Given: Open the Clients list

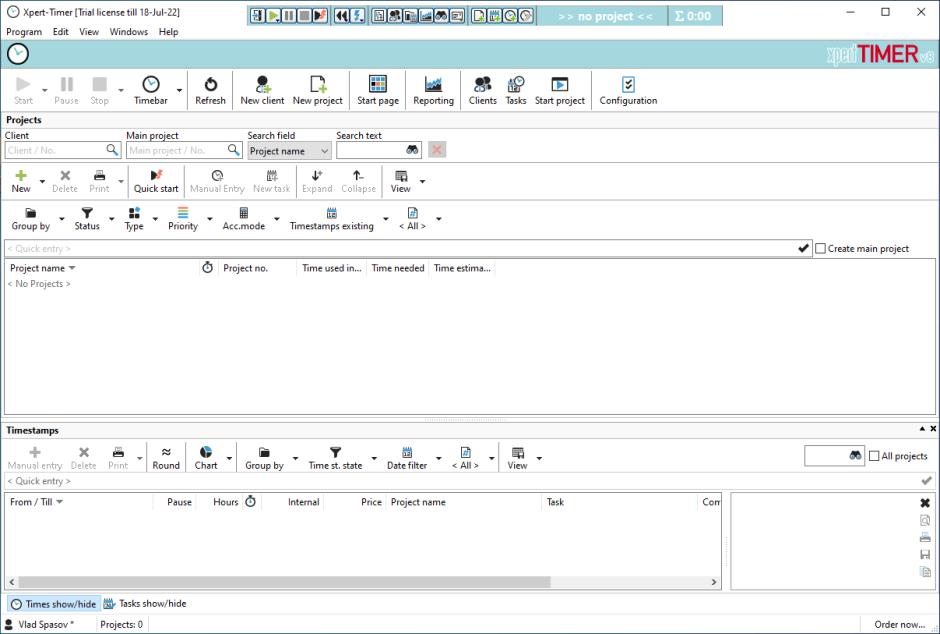Looking at the screenshot, I should click(x=483, y=90).
